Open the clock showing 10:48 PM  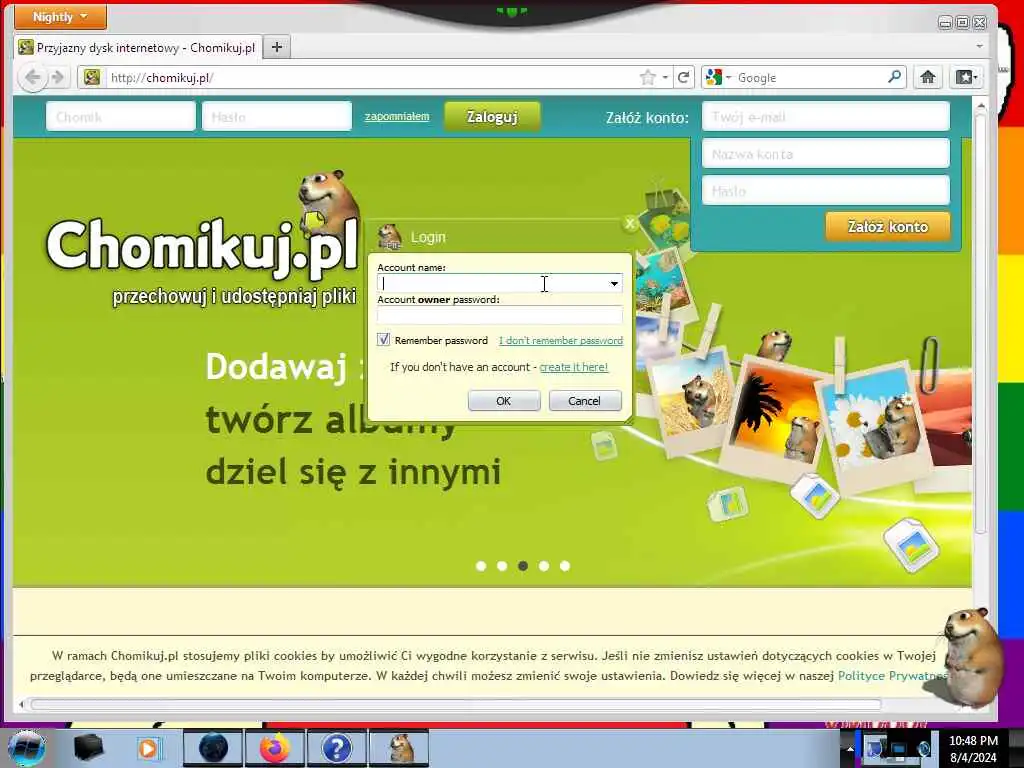pos(973,749)
